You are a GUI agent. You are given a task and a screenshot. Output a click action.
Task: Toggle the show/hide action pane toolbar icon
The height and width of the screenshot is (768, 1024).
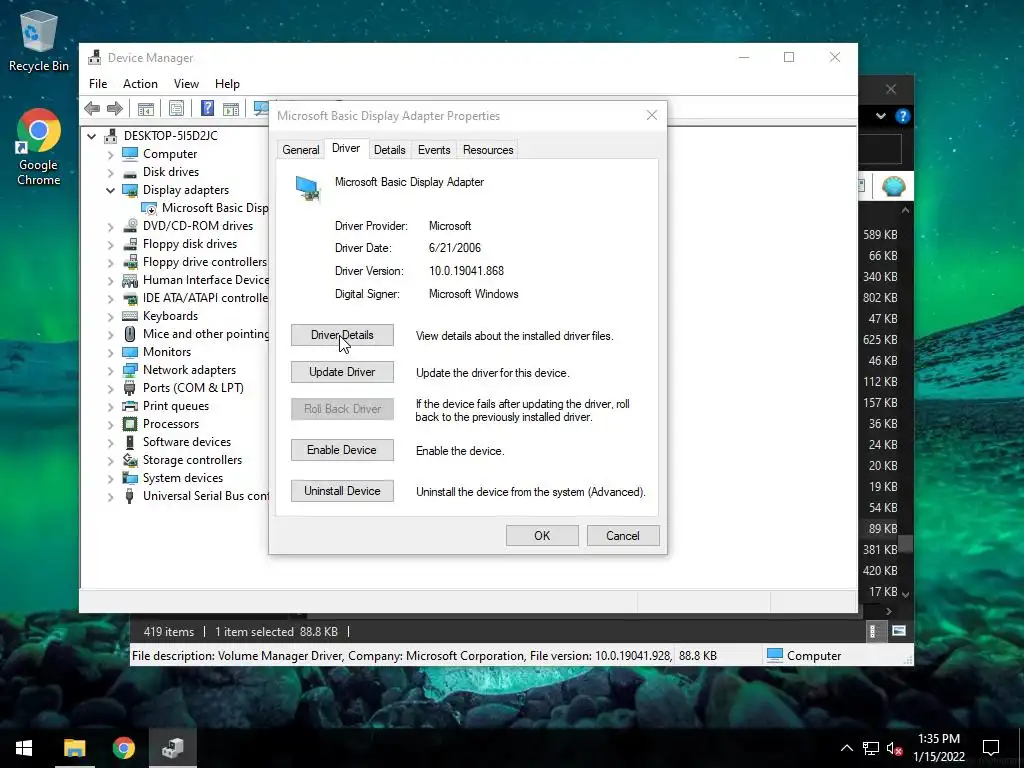231,108
